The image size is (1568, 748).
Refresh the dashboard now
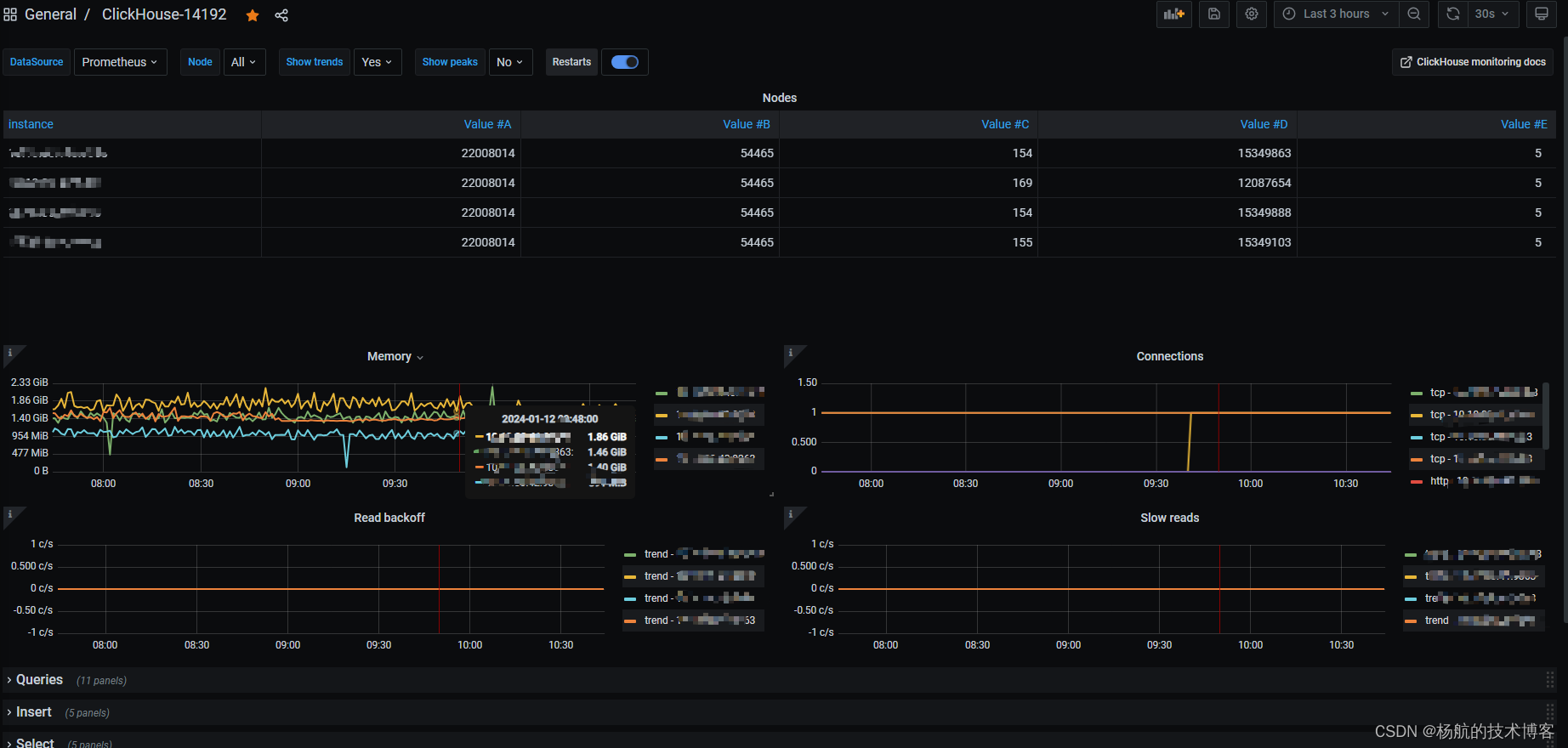(x=1453, y=14)
